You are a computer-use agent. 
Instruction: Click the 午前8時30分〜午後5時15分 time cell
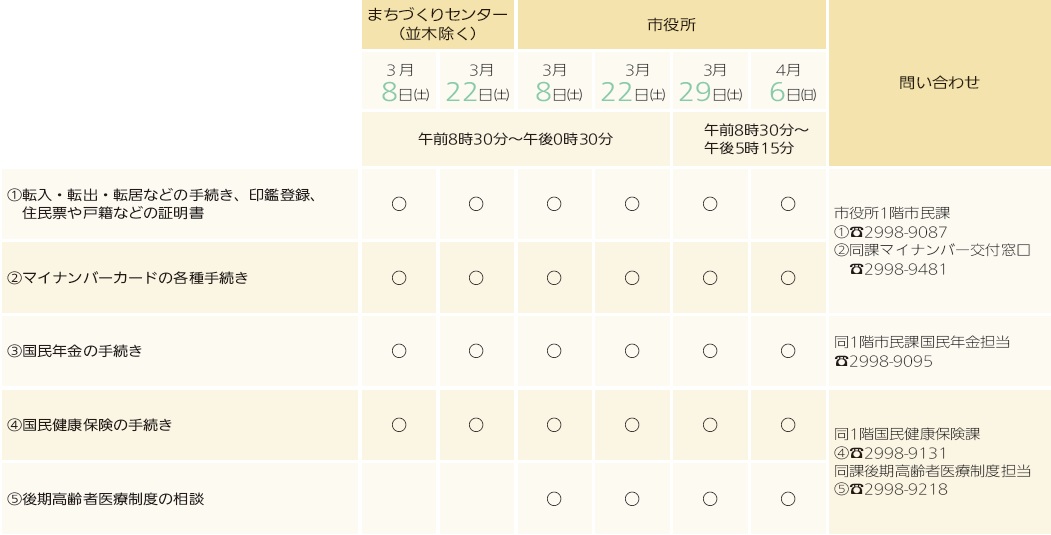[x=749, y=139]
